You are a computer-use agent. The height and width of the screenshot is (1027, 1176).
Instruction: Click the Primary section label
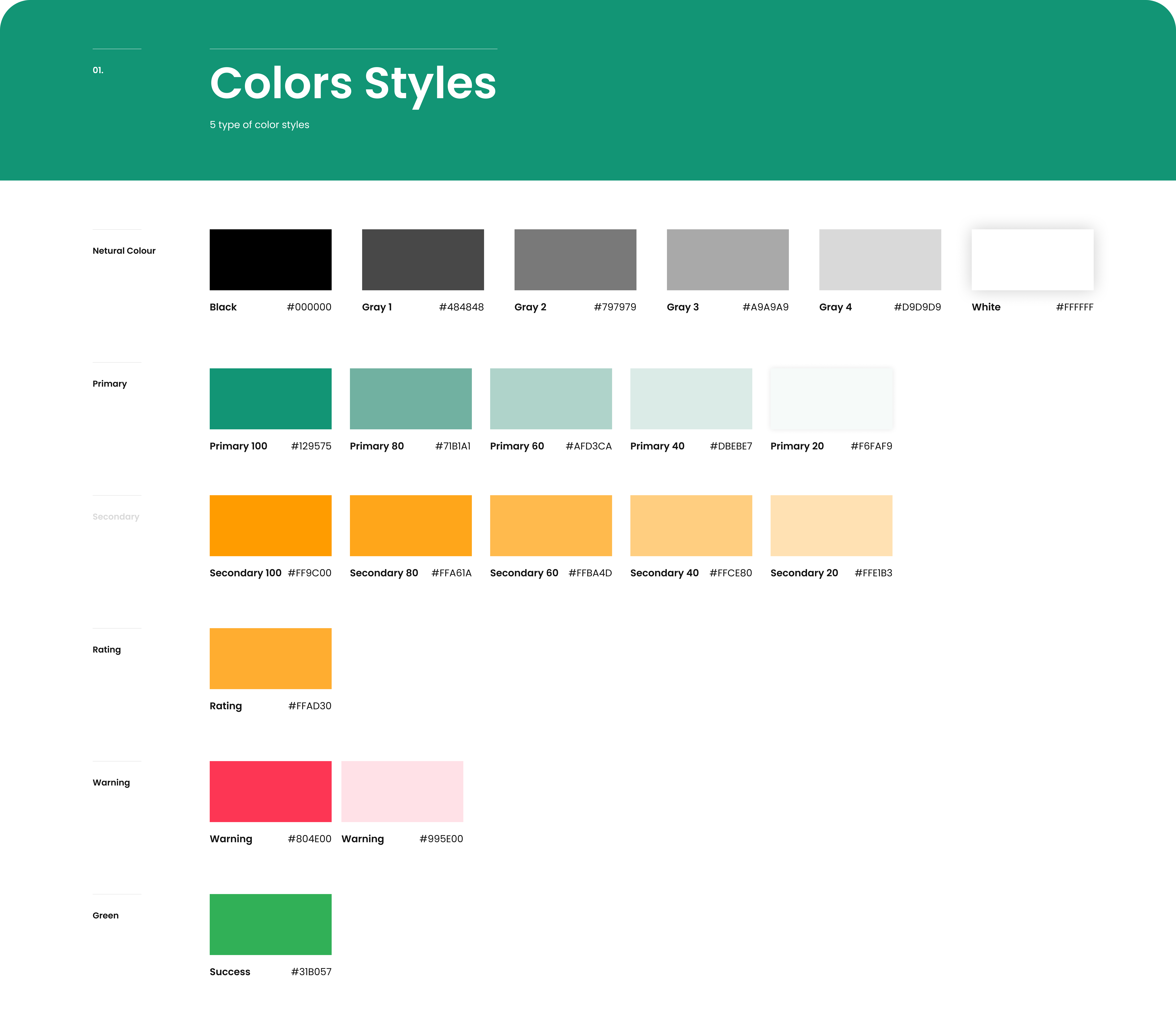tap(110, 384)
